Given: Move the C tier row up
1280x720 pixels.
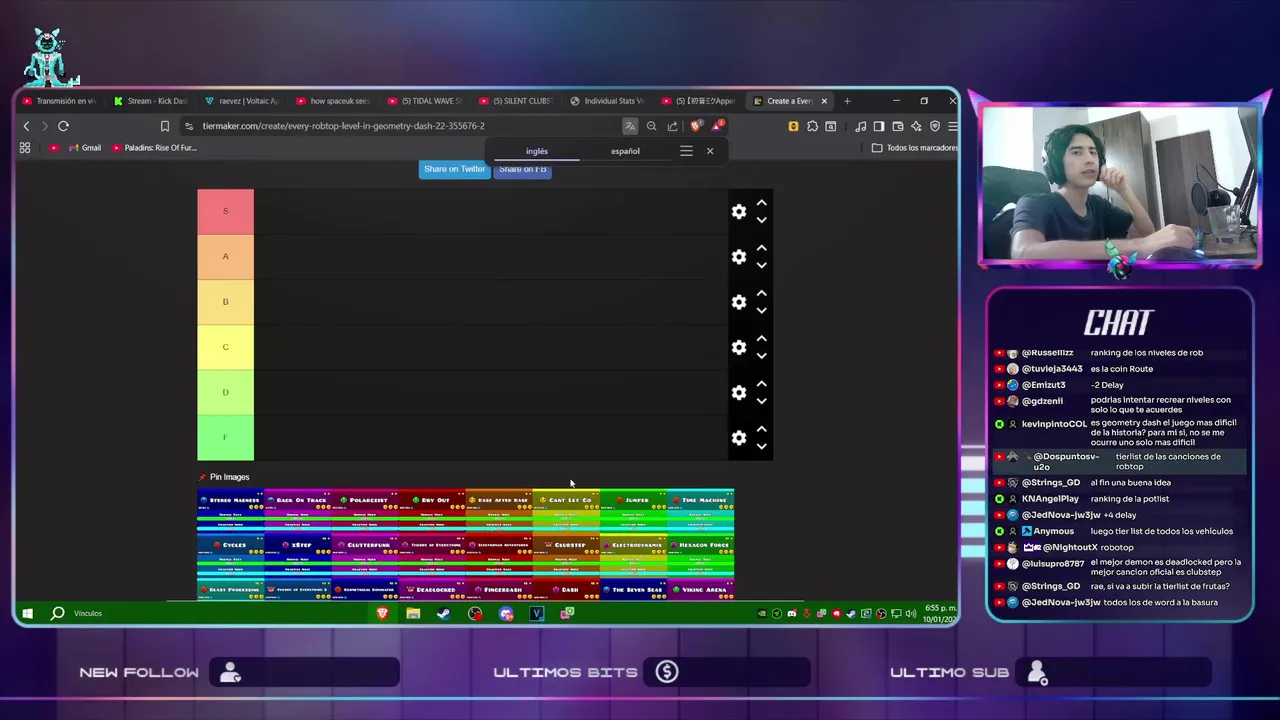Looking at the screenshot, I should click(x=761, y=339).
